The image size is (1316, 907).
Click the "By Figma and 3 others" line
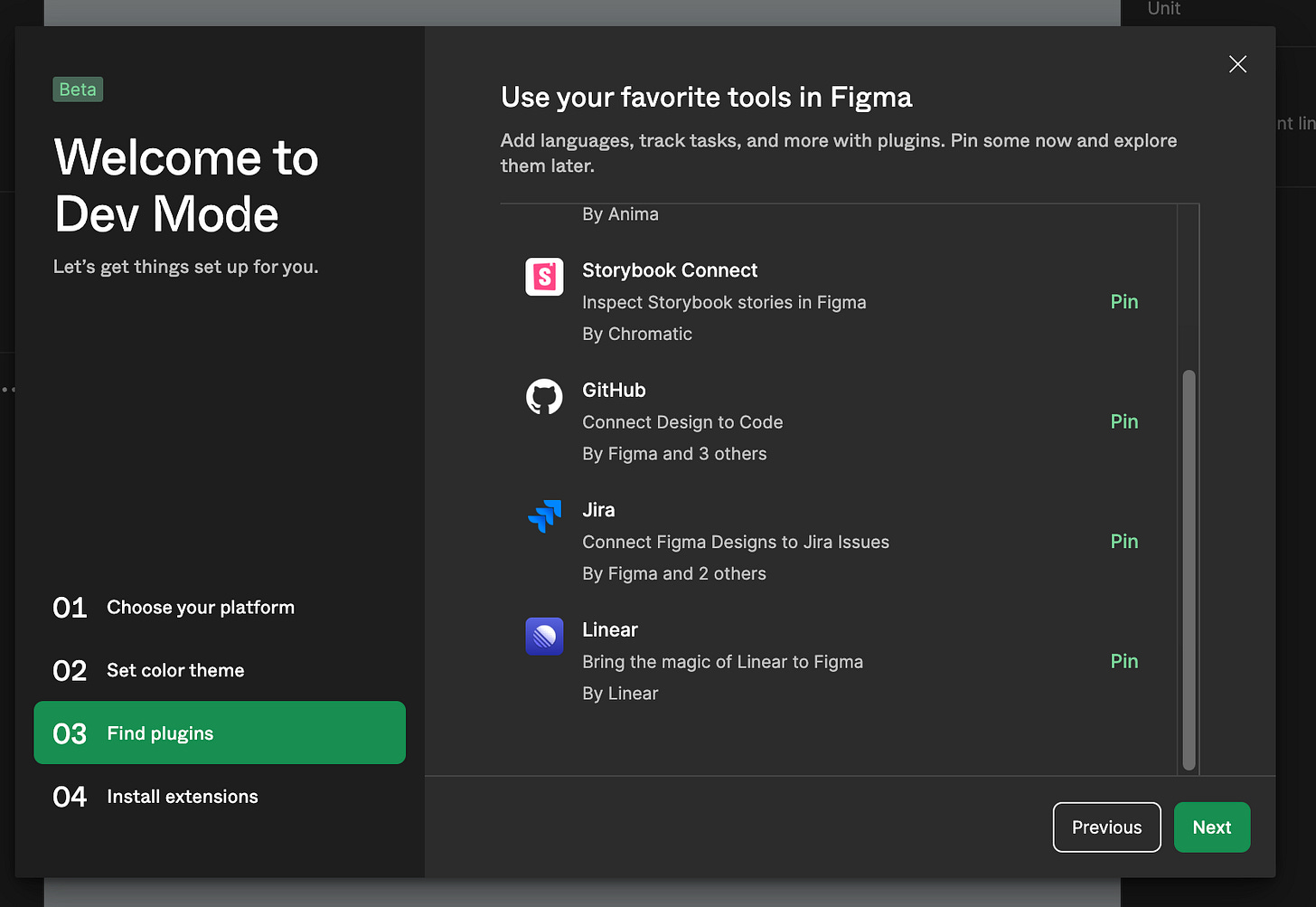(x=674, y=454)
